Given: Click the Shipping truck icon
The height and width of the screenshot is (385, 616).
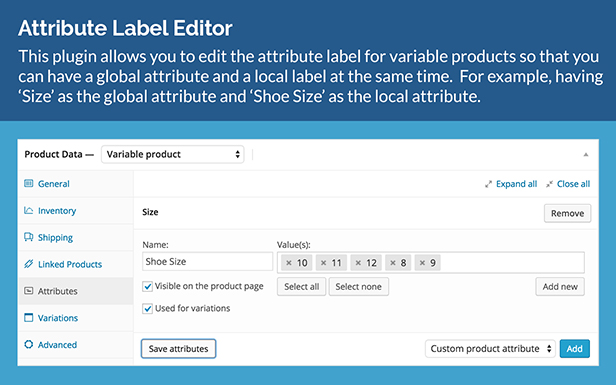Looking at the screenshot, I should tap(29, 237).
